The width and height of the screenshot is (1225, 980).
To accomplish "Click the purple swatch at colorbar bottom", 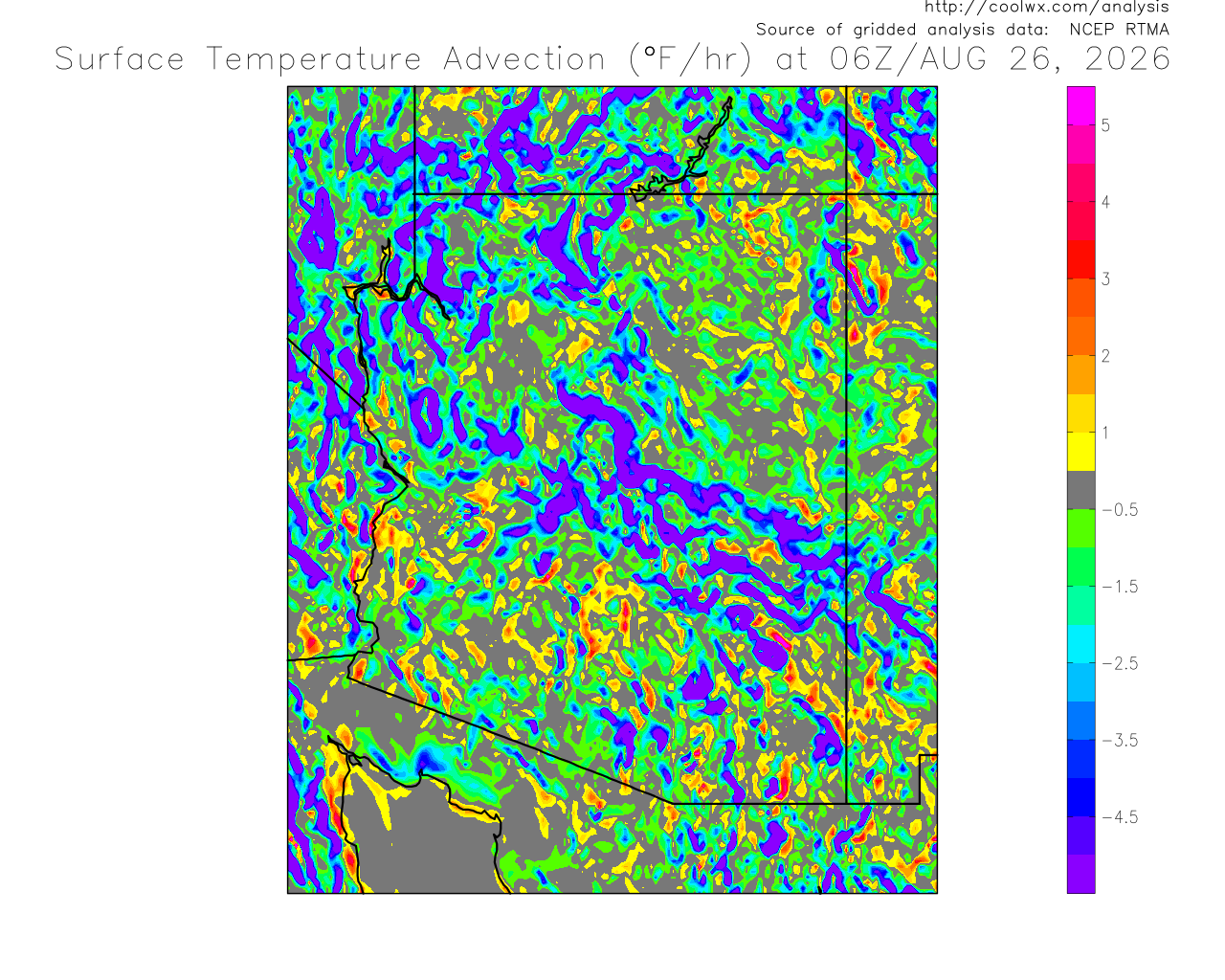I will point(1081,874).
